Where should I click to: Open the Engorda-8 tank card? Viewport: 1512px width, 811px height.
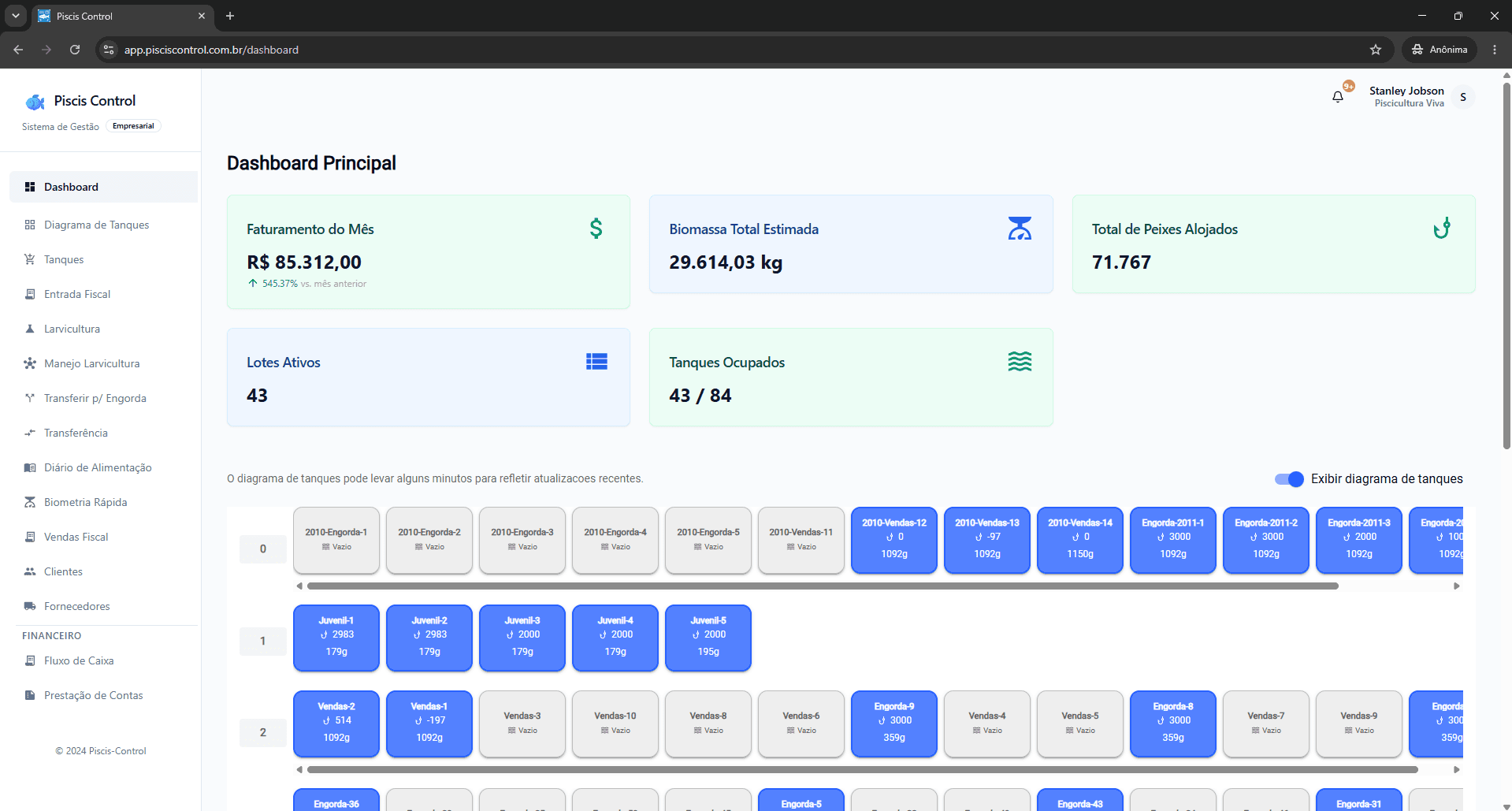click(1173, 724)
